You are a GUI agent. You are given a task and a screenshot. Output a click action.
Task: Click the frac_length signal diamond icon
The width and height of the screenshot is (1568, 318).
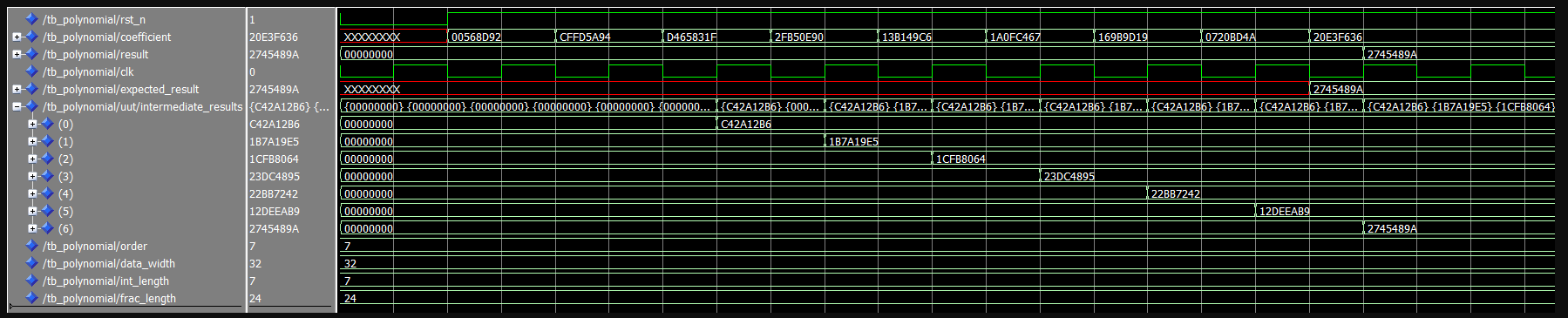[32, 298]
